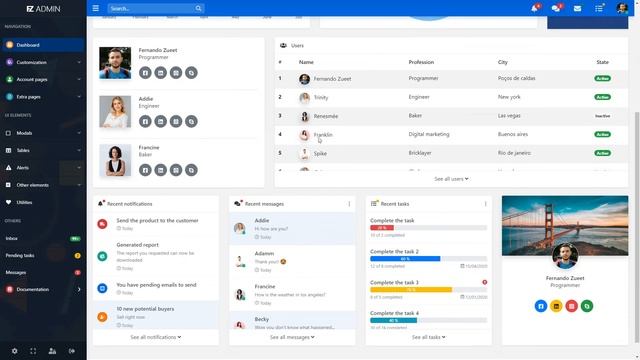Open Addie's LinkedIn icon
The image size is (640, 360).
point(160,121)
